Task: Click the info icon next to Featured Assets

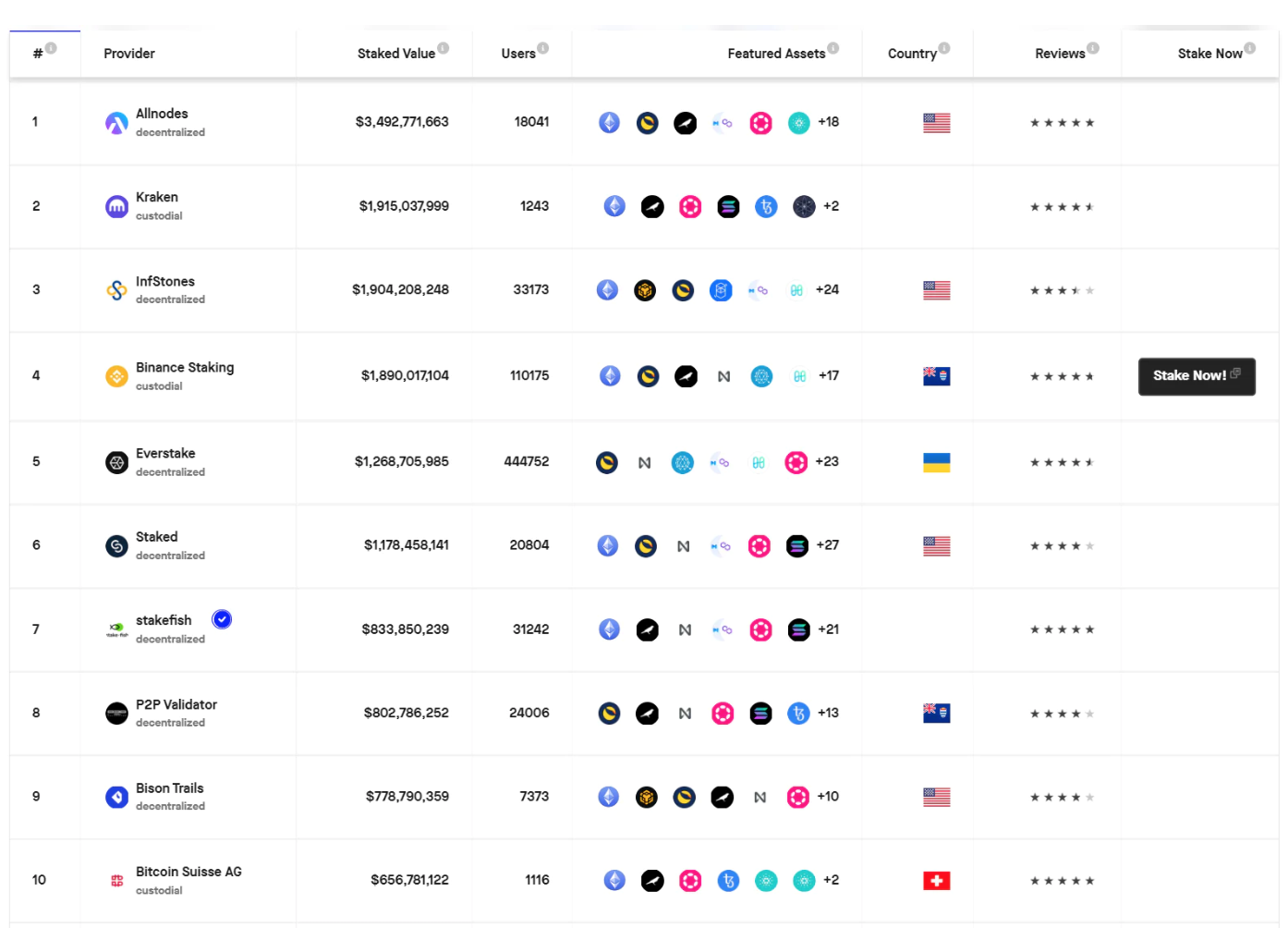Action: pos(833,48)
